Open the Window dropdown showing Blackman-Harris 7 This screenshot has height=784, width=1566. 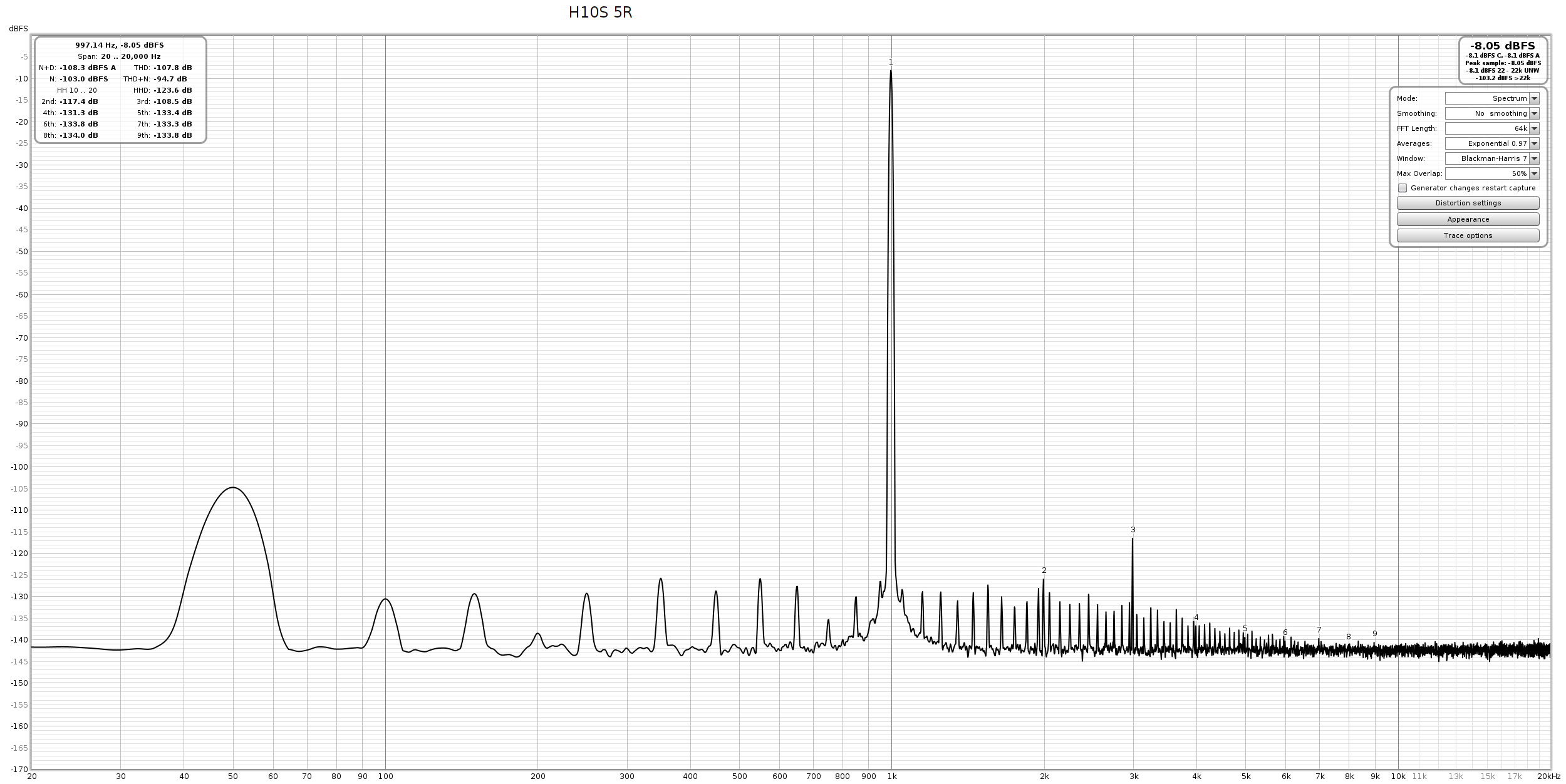coord(1491,158)
